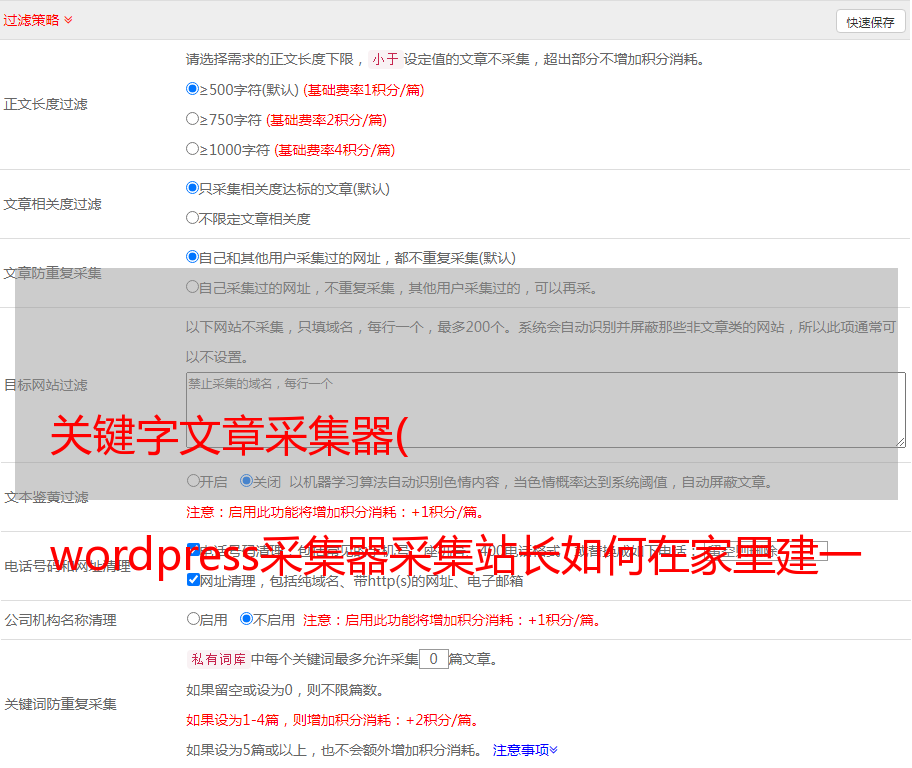
Task: Click the 文章相关度过滤 row label
Action: click(52, 204)
